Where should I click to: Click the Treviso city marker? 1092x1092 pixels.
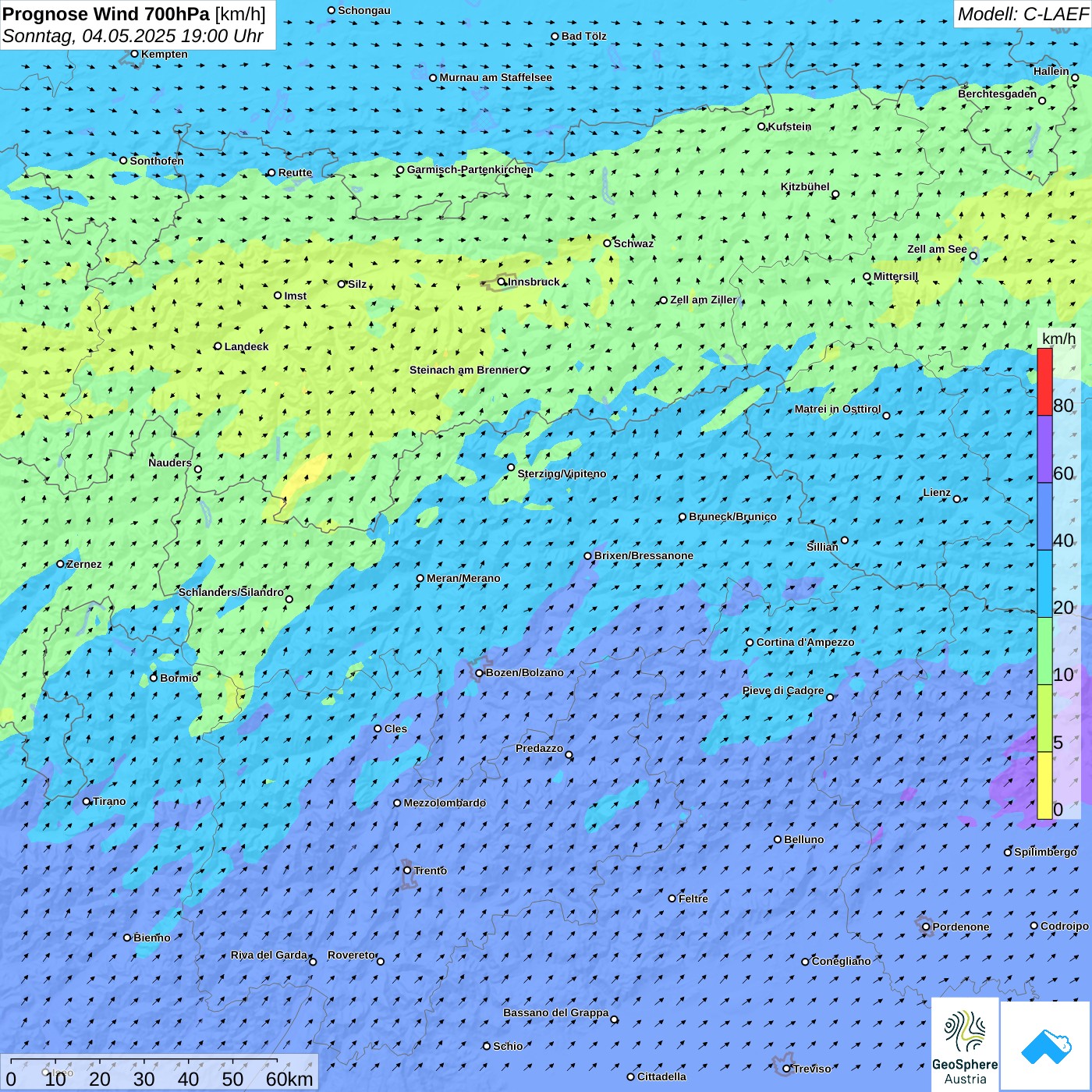click(x=786, y=1069)
